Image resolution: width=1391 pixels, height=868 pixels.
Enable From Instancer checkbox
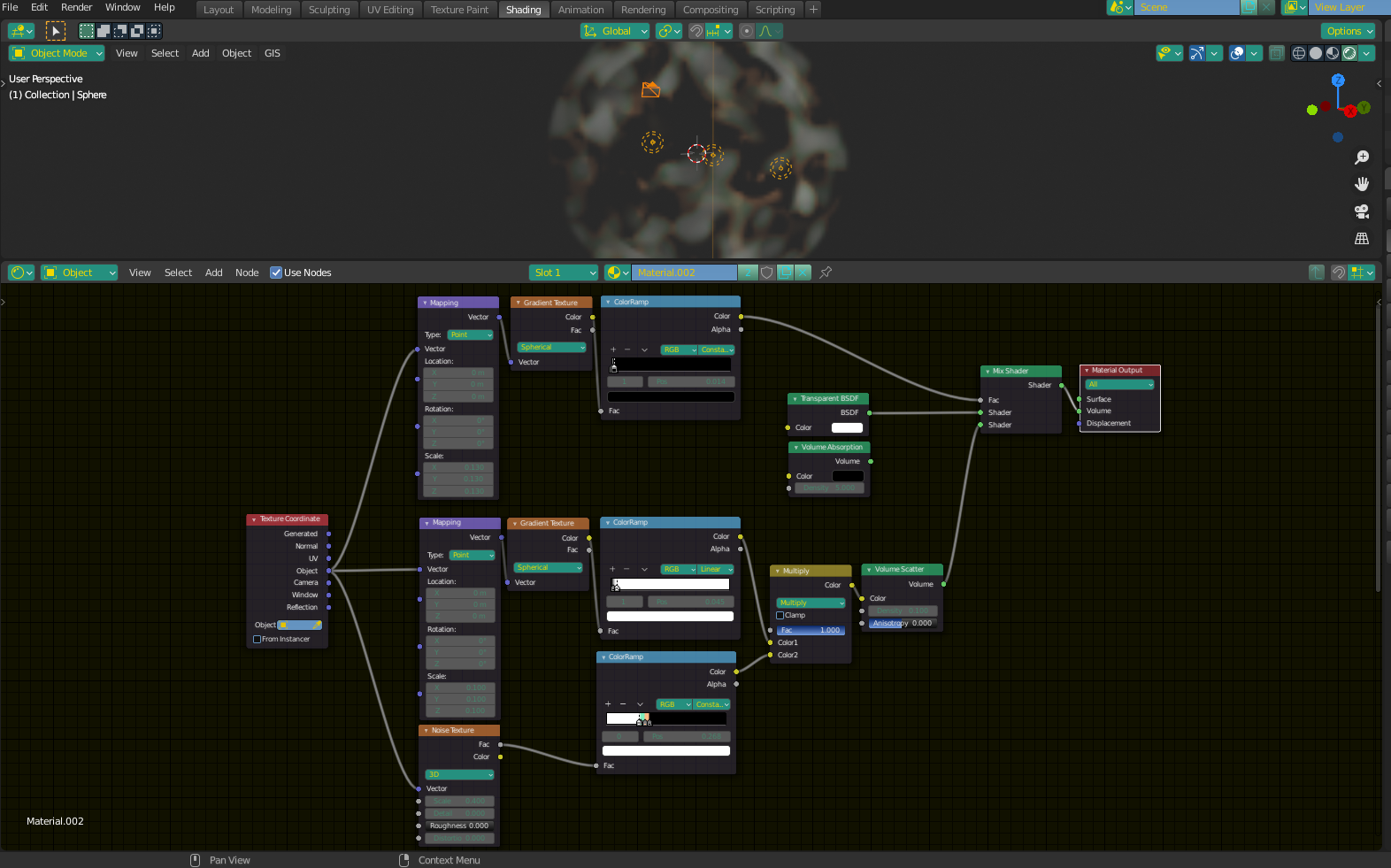point(257,639)
